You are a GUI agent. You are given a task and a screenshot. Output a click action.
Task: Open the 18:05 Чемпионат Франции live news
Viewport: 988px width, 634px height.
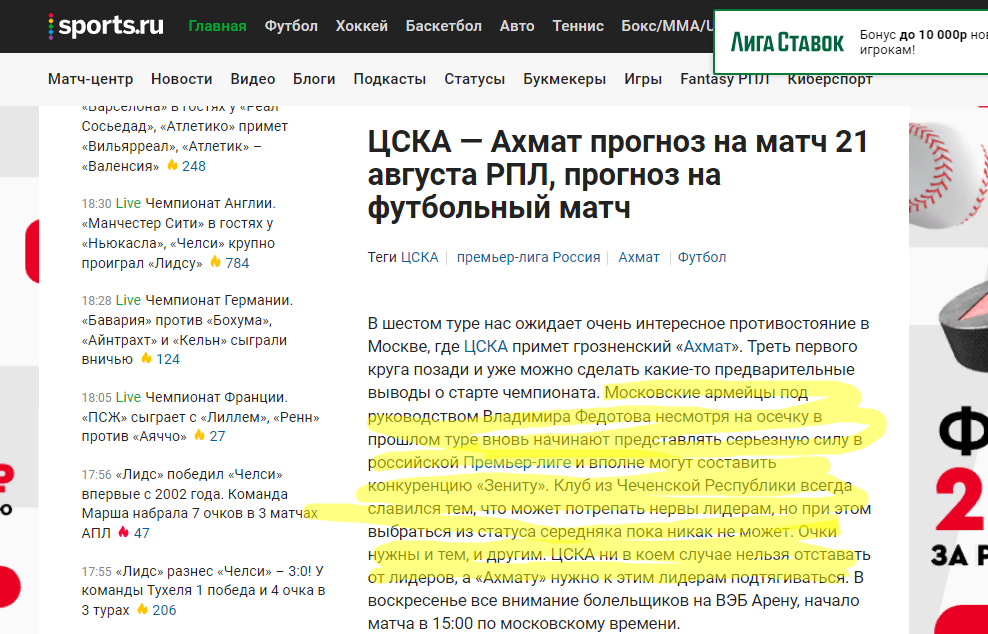(x=200, y=417)
